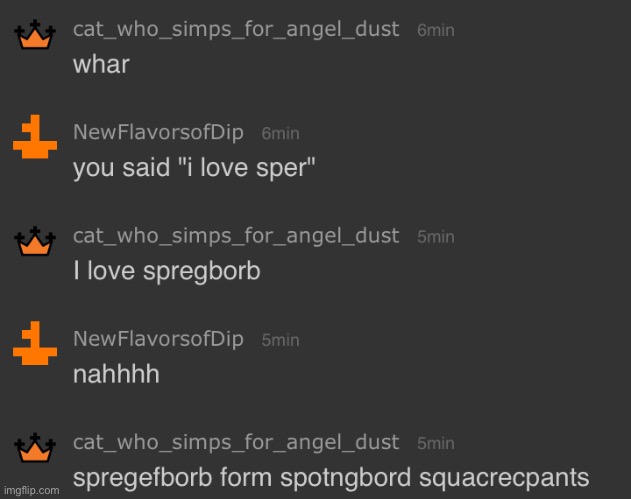
Task: Click the 5min timestamp above "spregefborb form" message
Action: tap(436, 443)
